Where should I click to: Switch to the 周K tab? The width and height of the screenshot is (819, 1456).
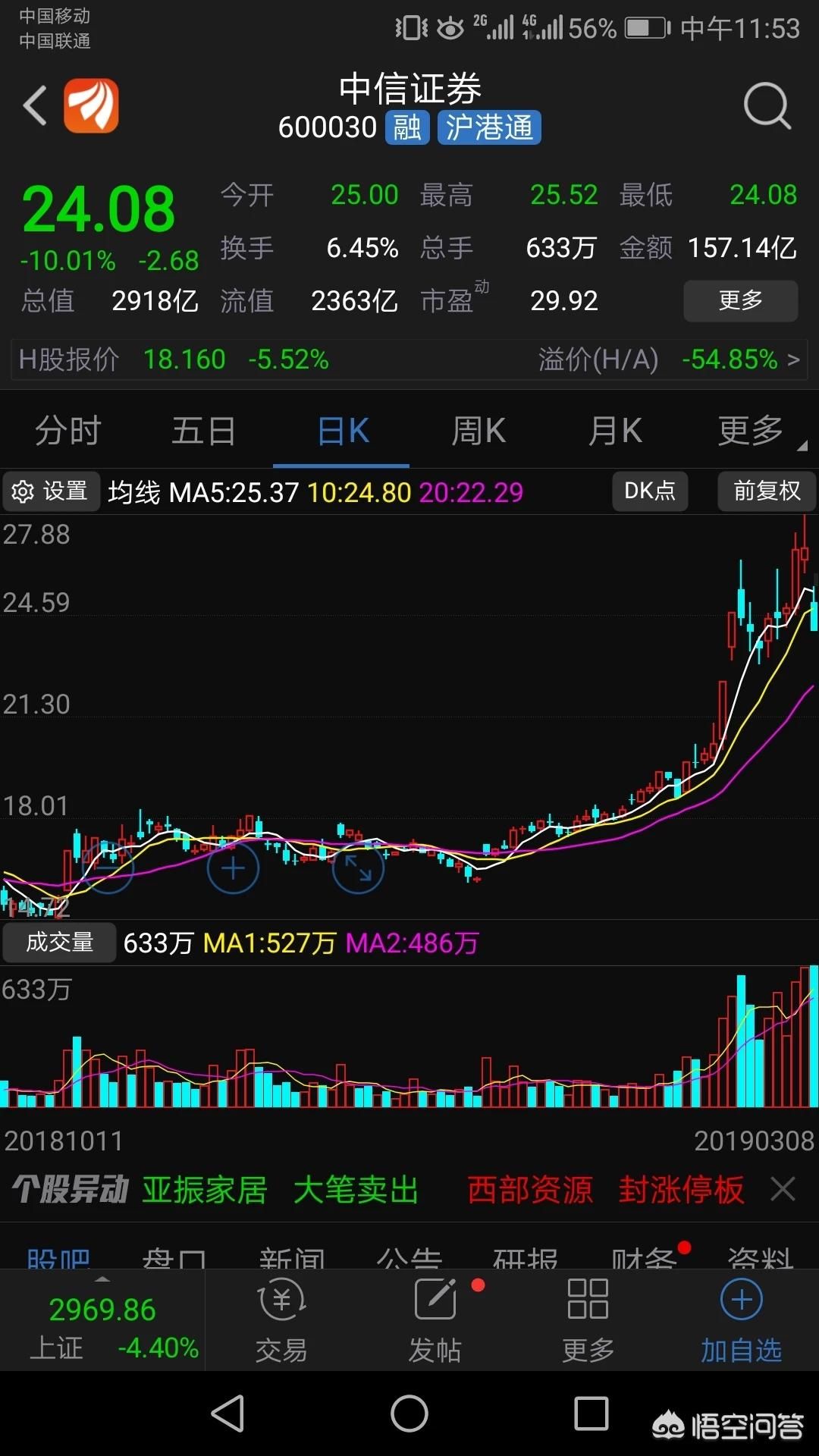(x=479, y=431)
